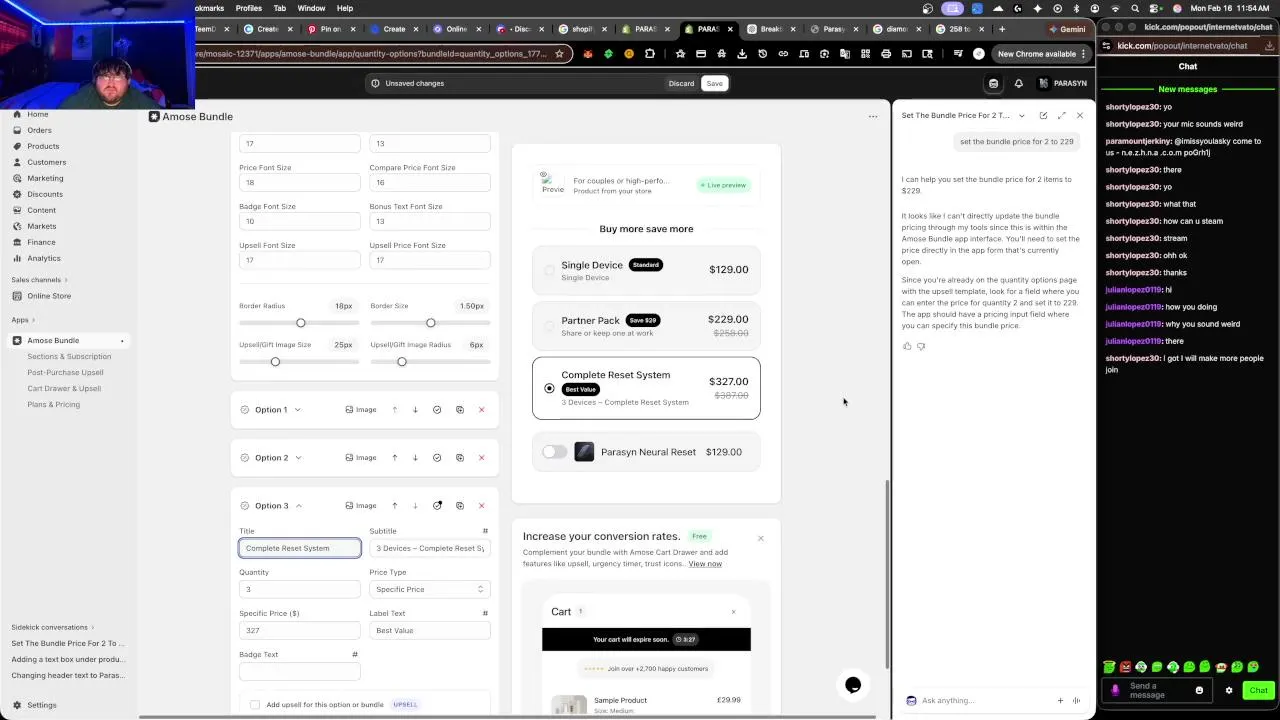Click the # variable icon beside Label Text

(485, 613)
